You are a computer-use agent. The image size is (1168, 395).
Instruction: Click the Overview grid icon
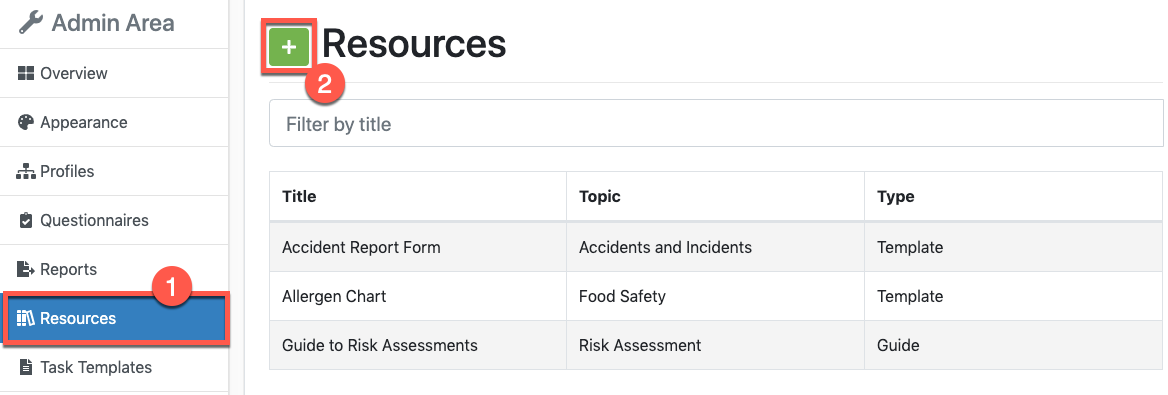click(x=26, y=73)
